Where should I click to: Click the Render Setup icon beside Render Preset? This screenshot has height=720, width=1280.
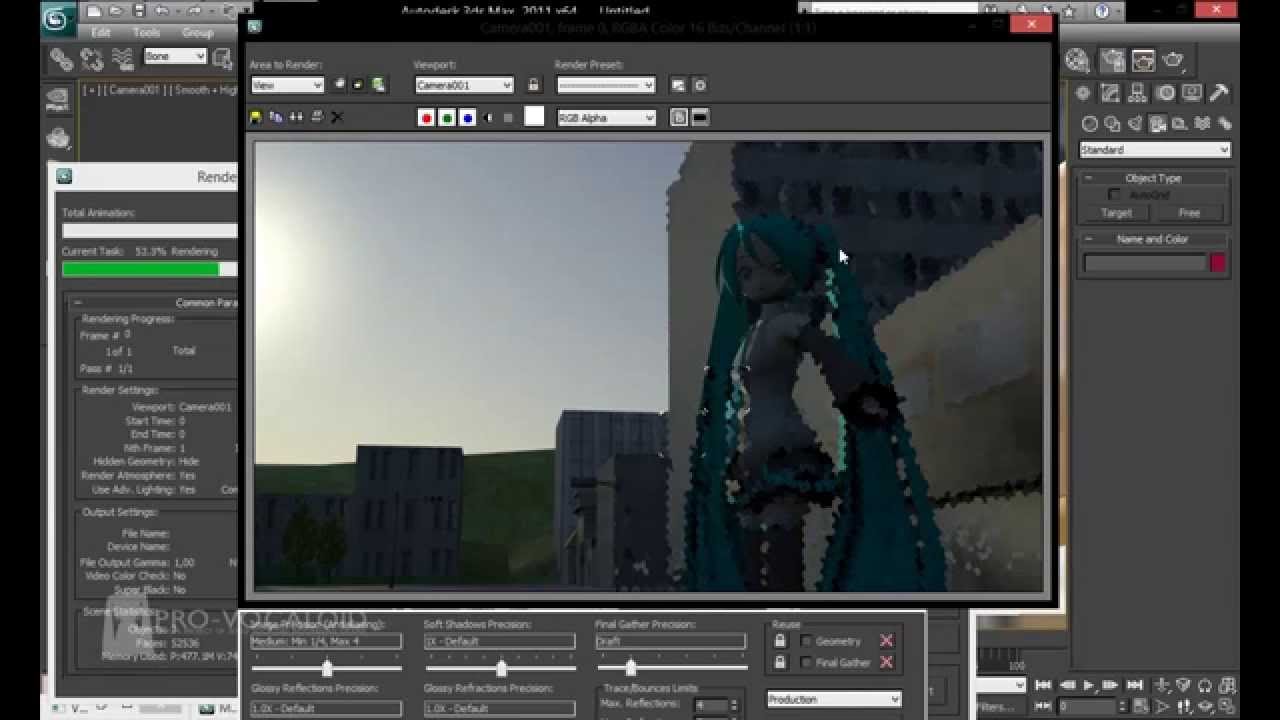[x=678, y=86]
